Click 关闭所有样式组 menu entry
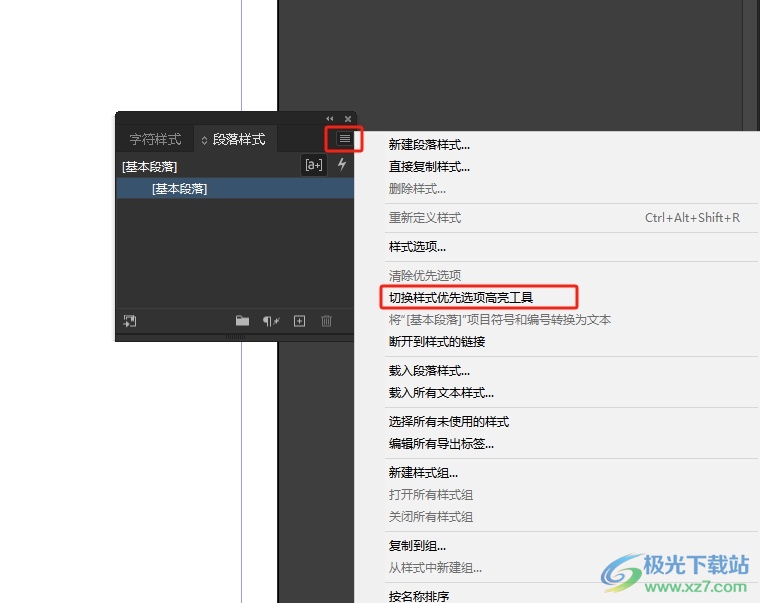The height and width of the screenshot is (603, 760). pos(430,517)
